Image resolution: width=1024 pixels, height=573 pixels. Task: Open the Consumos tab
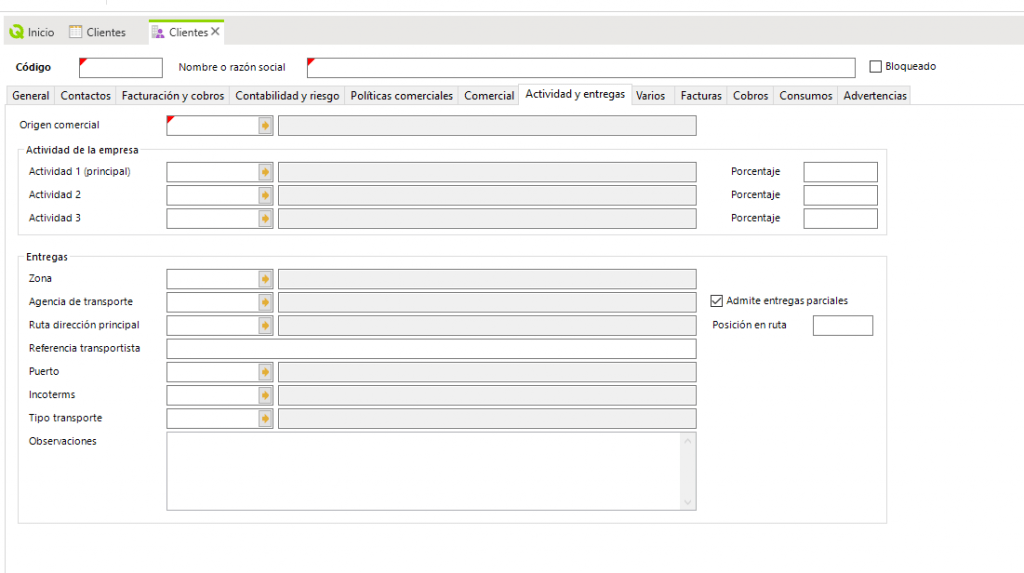click(x=806, y=95)
